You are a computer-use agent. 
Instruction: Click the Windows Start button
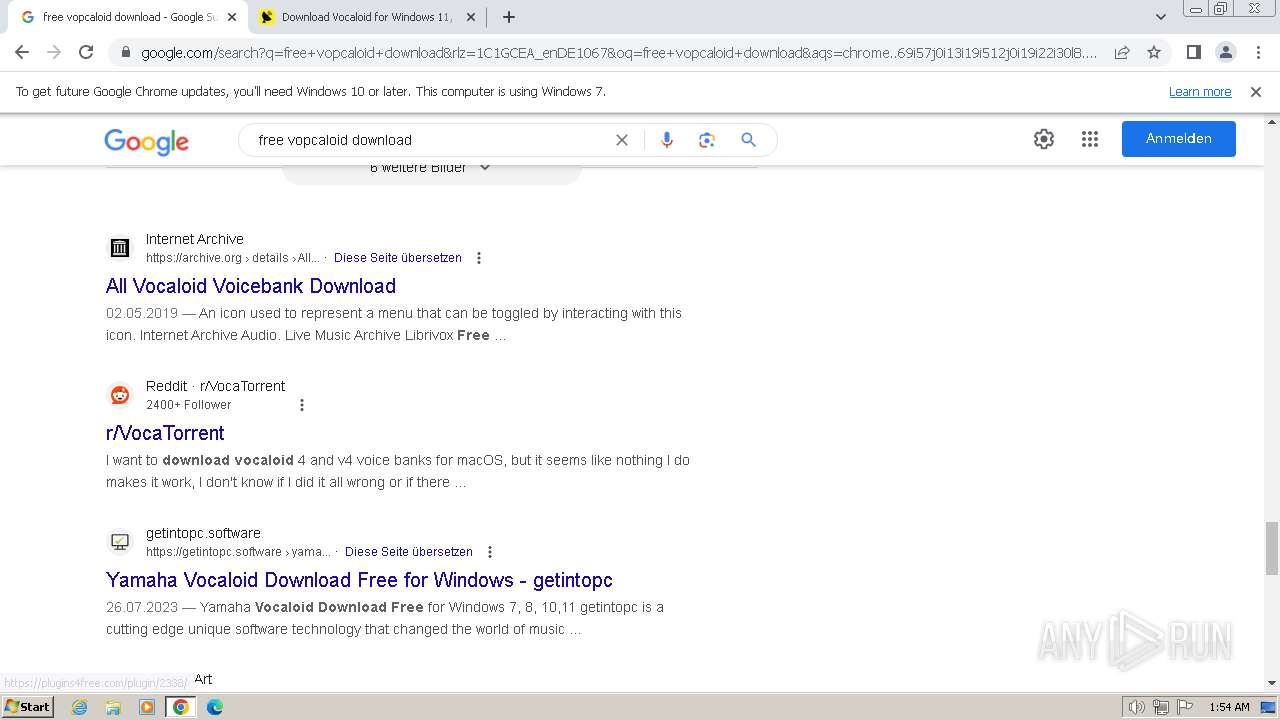pos(28,707)
